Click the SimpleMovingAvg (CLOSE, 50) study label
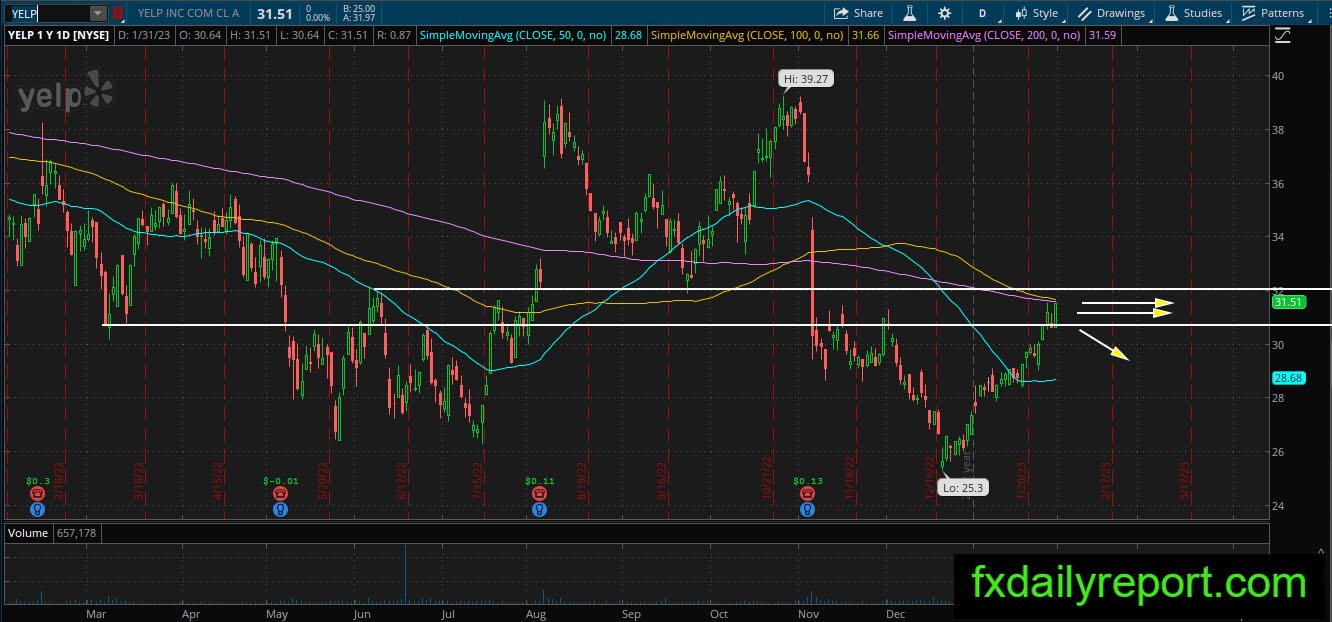The height and width of the screenshot is (622, 1332). pos(515,35)
